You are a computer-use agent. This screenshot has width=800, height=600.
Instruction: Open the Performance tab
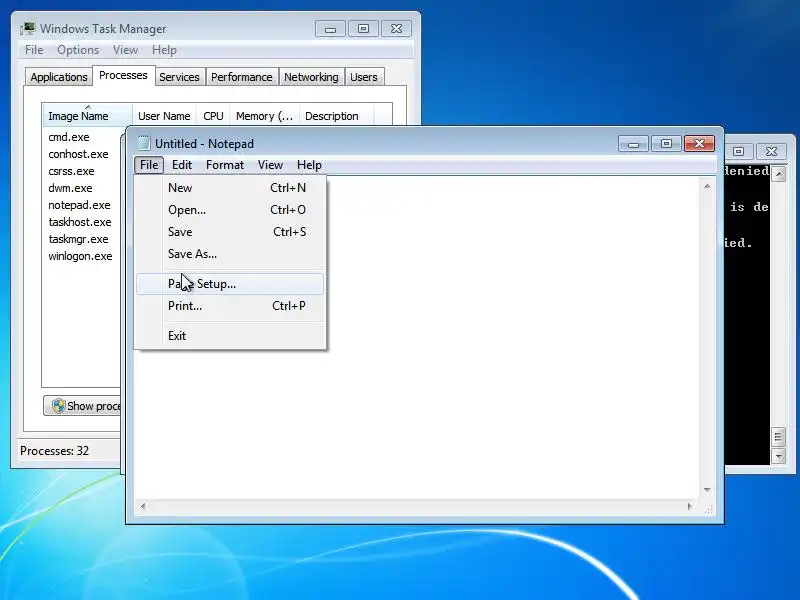(x=242, y=77)
